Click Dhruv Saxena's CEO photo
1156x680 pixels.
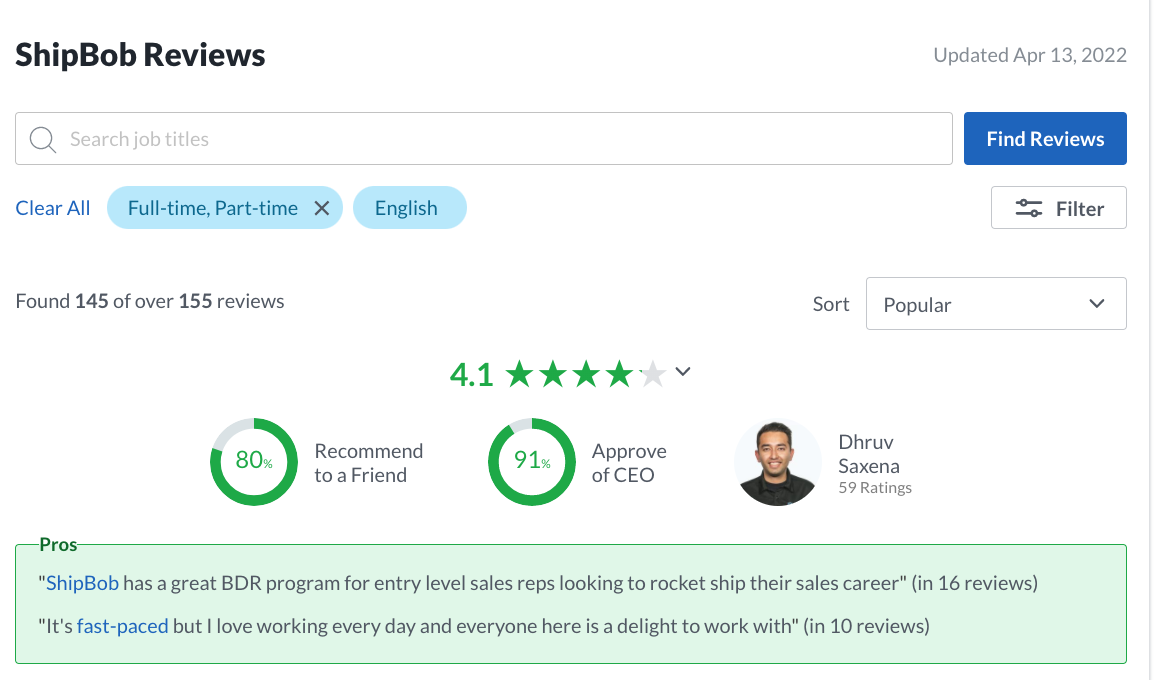click(777, 462)
